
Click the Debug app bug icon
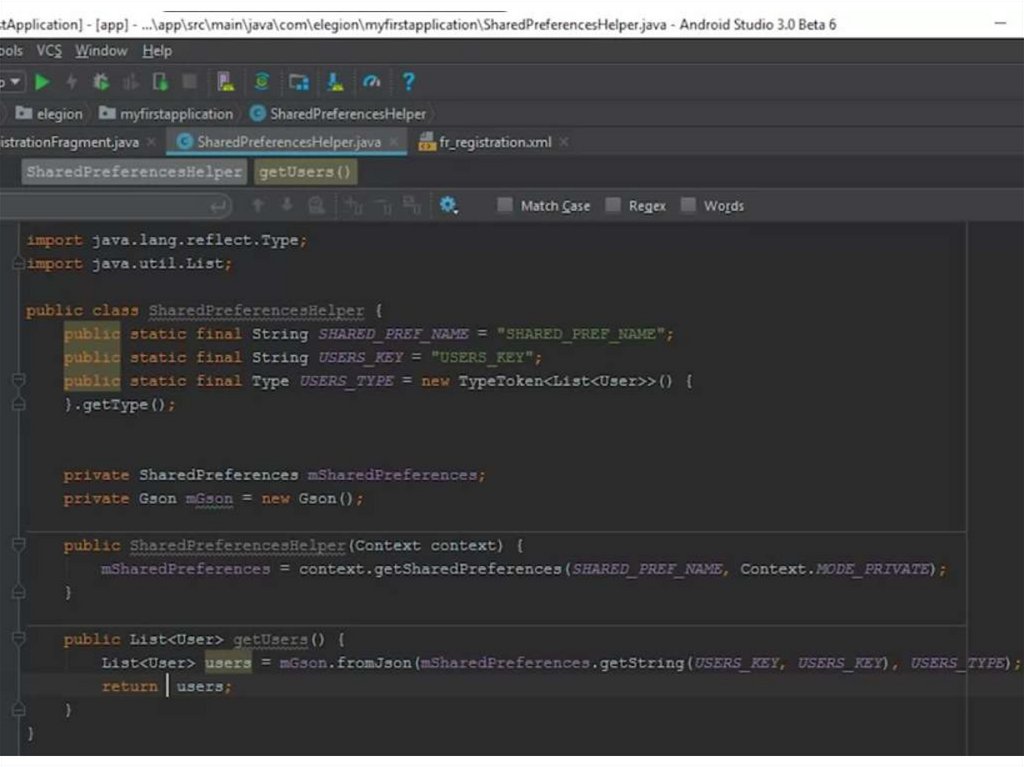coord(100,82)
